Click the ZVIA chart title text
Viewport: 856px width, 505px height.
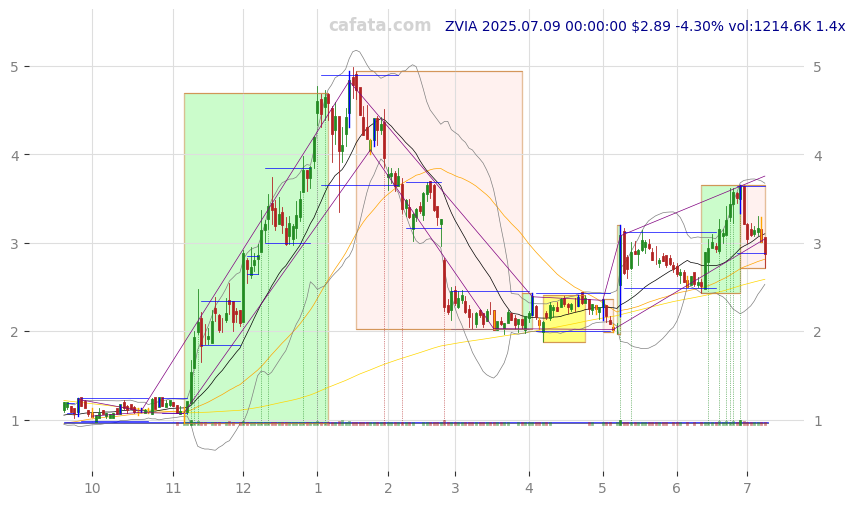pyautogui.click(x=645, y=26)
